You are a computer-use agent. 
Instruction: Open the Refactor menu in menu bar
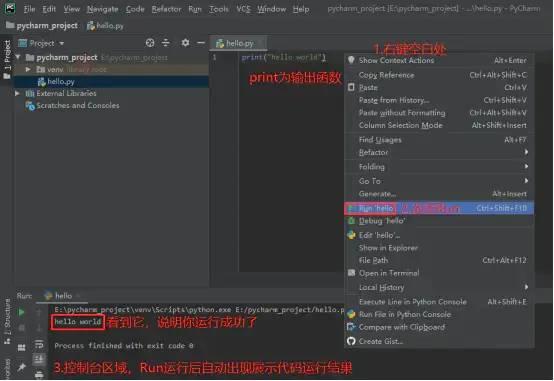pyautogui.click(x=166, y=9)
